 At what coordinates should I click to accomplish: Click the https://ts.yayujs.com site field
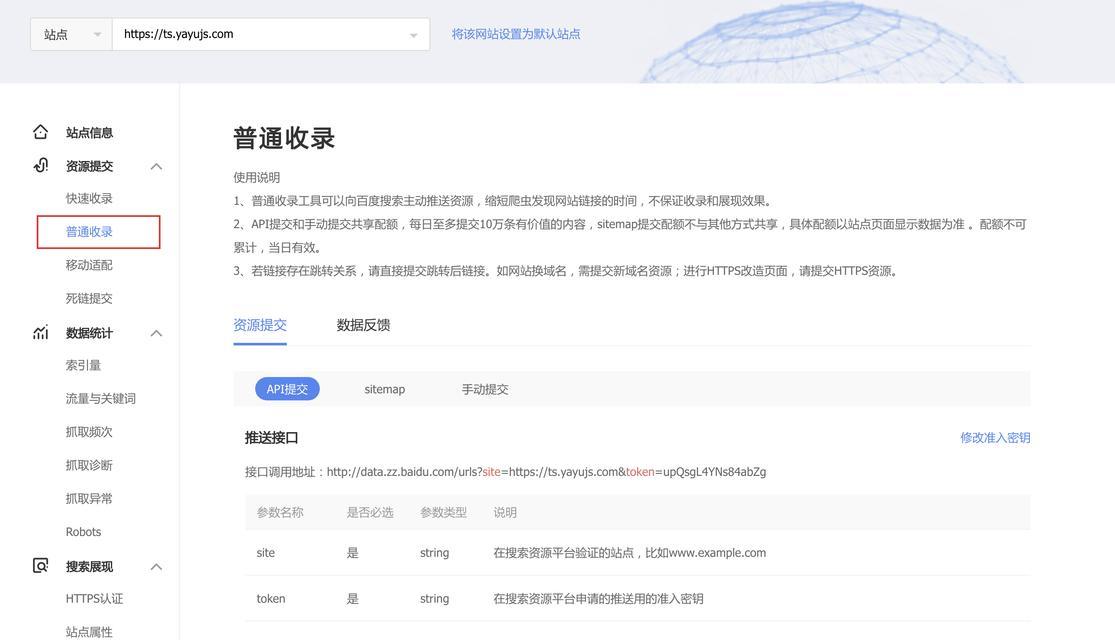(x=271, y=34)
